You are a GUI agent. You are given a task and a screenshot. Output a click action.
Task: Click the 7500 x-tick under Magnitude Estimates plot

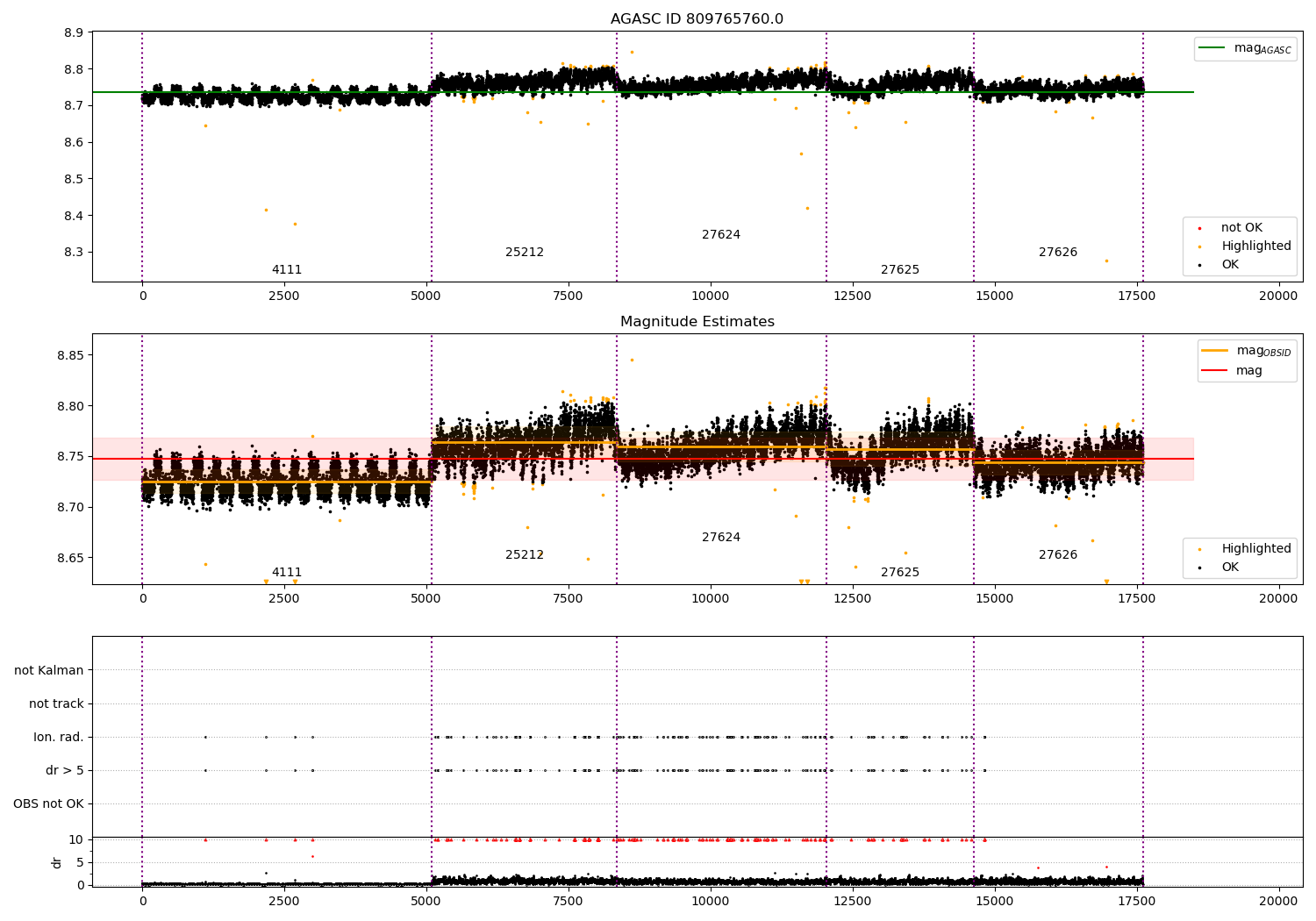(x=569, y=599)
